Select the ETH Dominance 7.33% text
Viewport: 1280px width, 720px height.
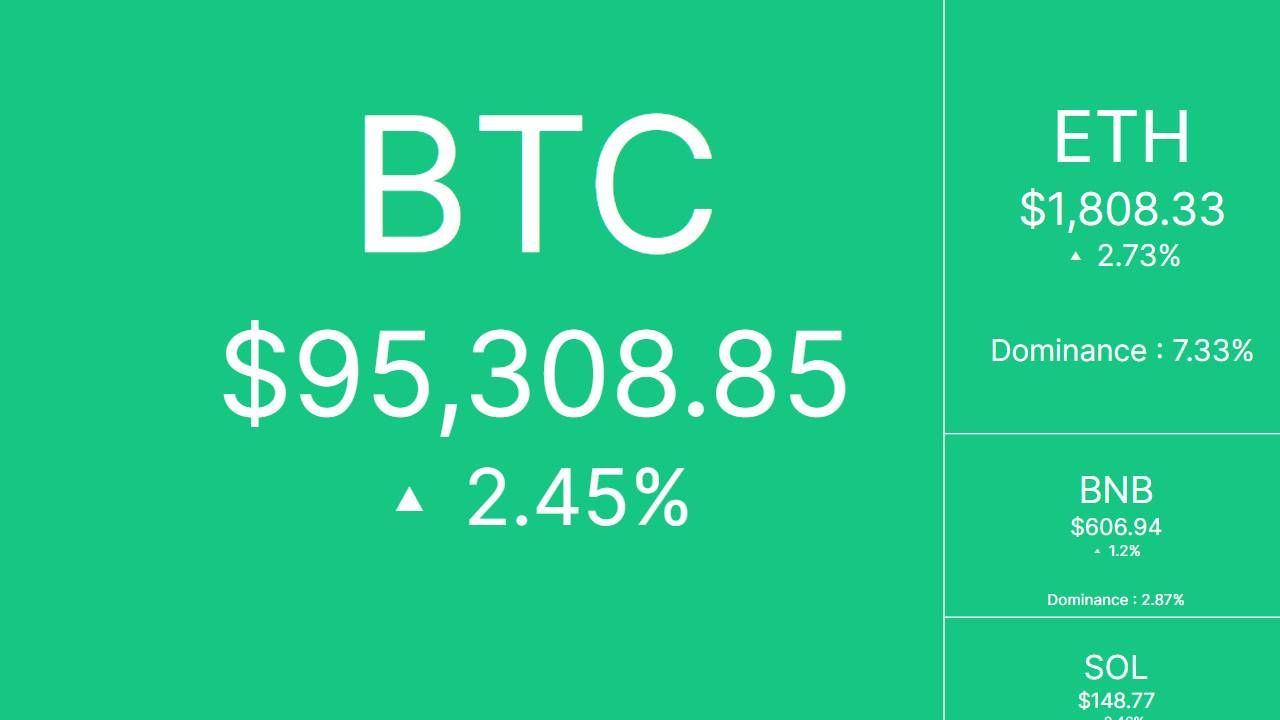click(x=1121, y=351)
